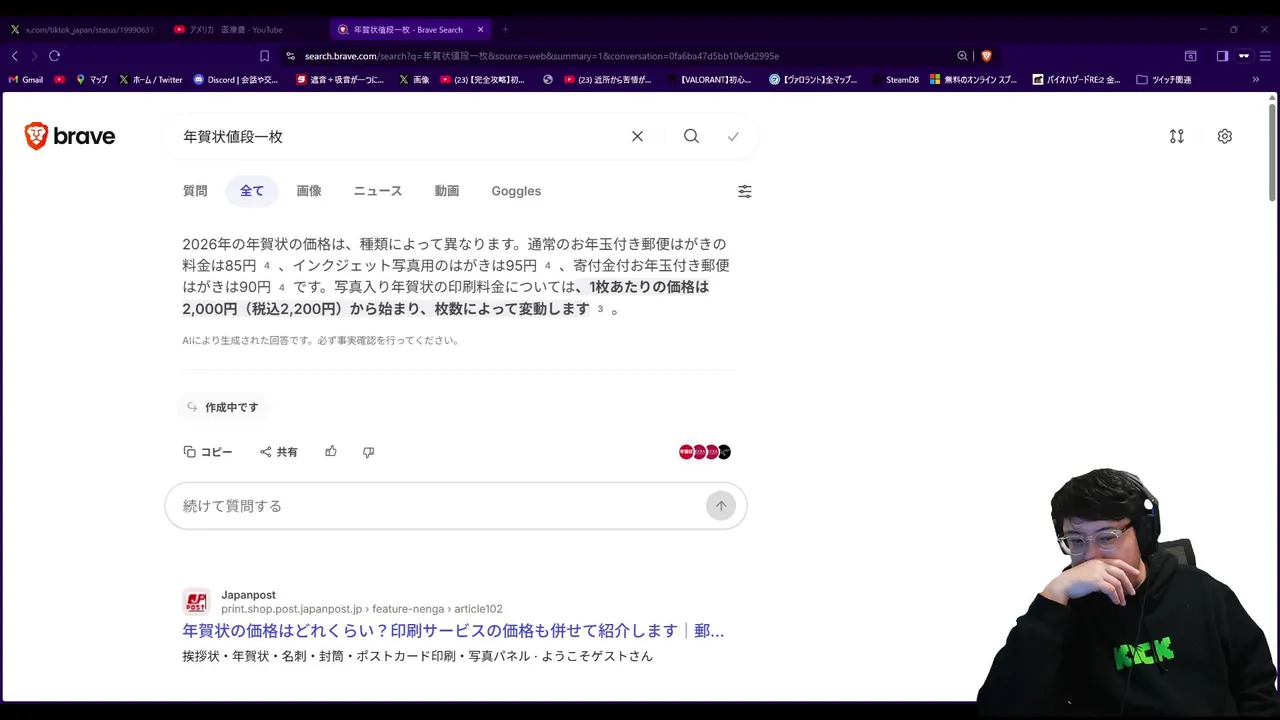Go back with browser back arrow

tap(14, 56)
